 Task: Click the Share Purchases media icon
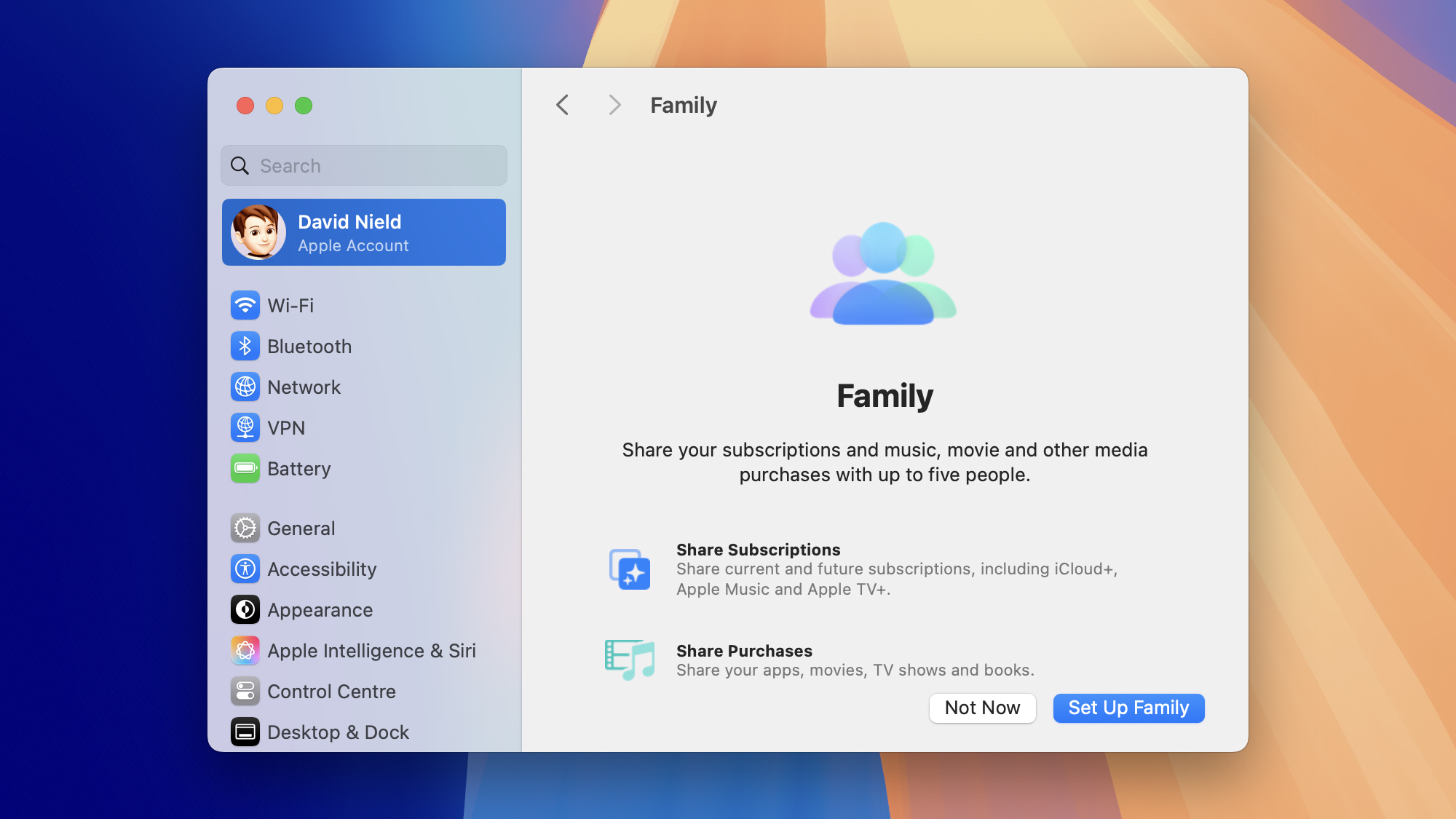[x=630, y=660]
